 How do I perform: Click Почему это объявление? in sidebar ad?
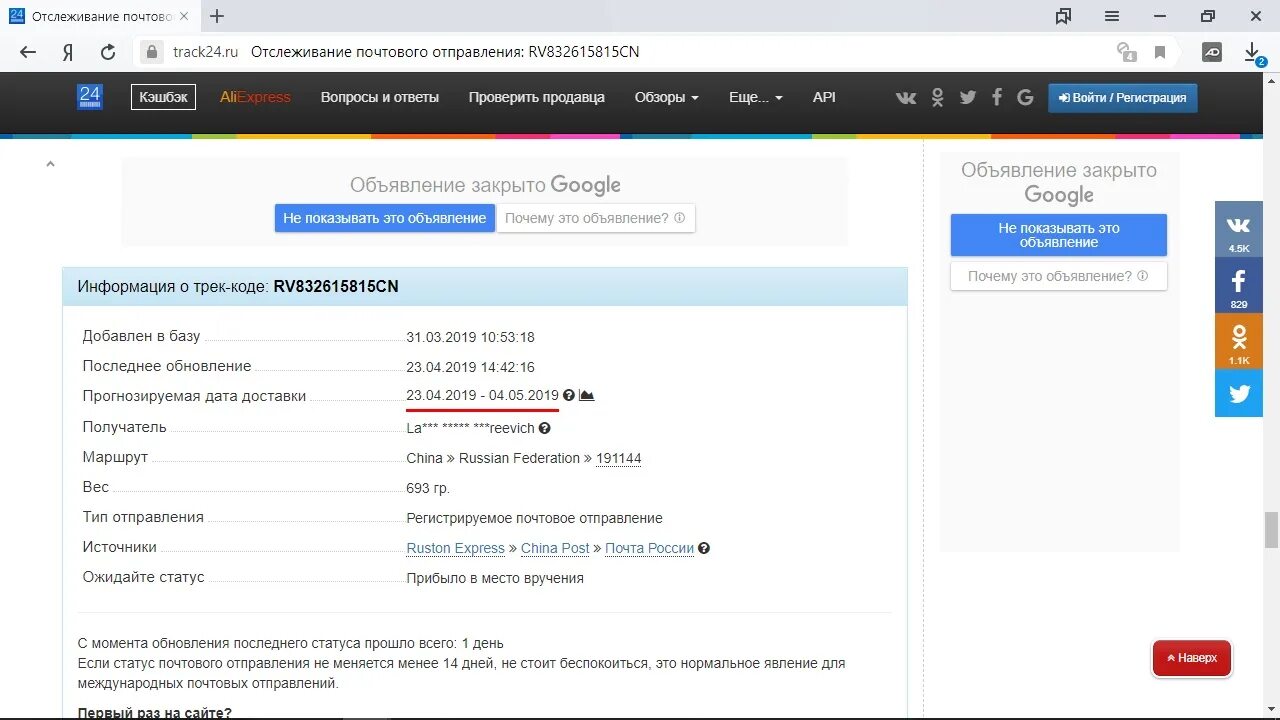[x=1059, y=276]
